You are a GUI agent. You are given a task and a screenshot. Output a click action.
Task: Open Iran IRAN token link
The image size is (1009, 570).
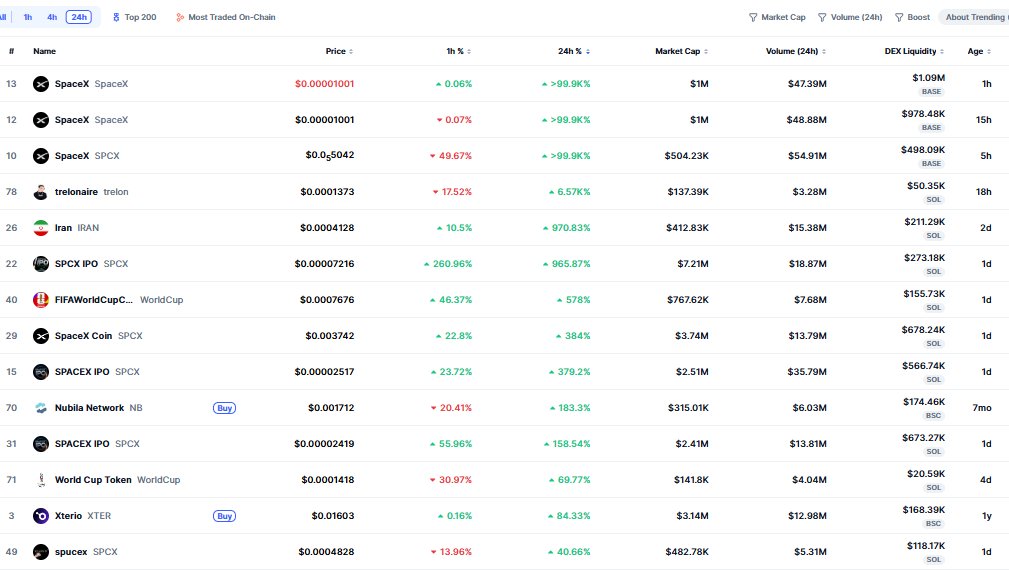(77, 228)
